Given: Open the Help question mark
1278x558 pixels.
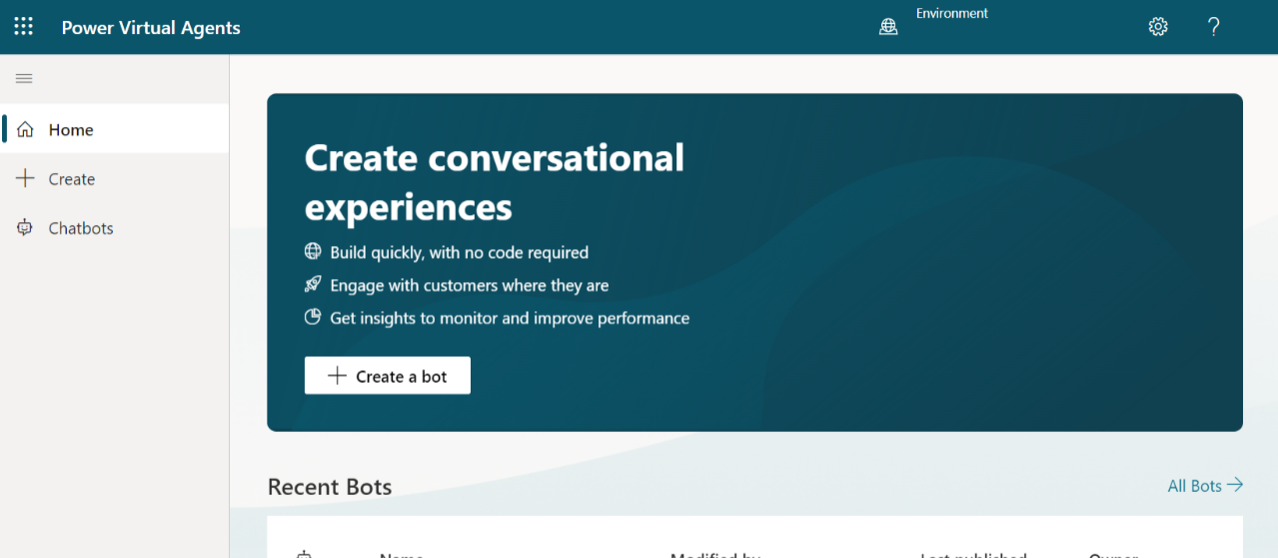Looking at the screenshot, I should (1213, 27).
